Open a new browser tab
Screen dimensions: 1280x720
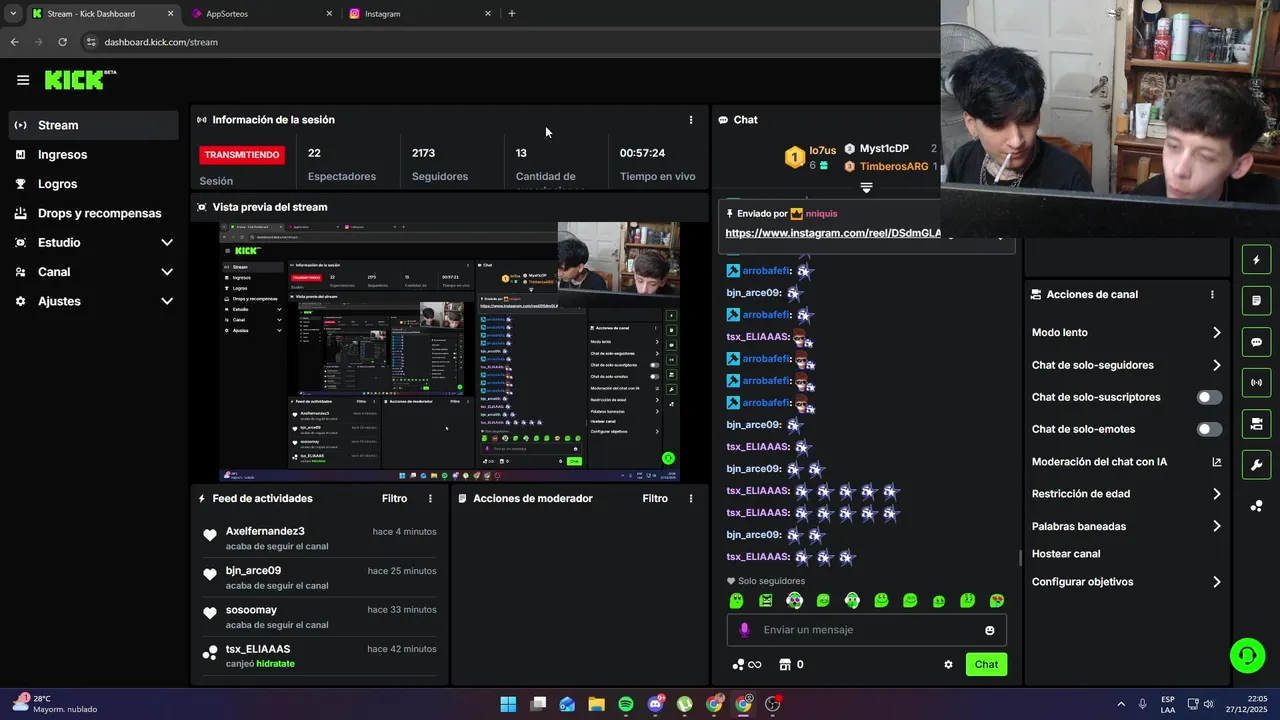pyautogui.click(x=512, y=14)
